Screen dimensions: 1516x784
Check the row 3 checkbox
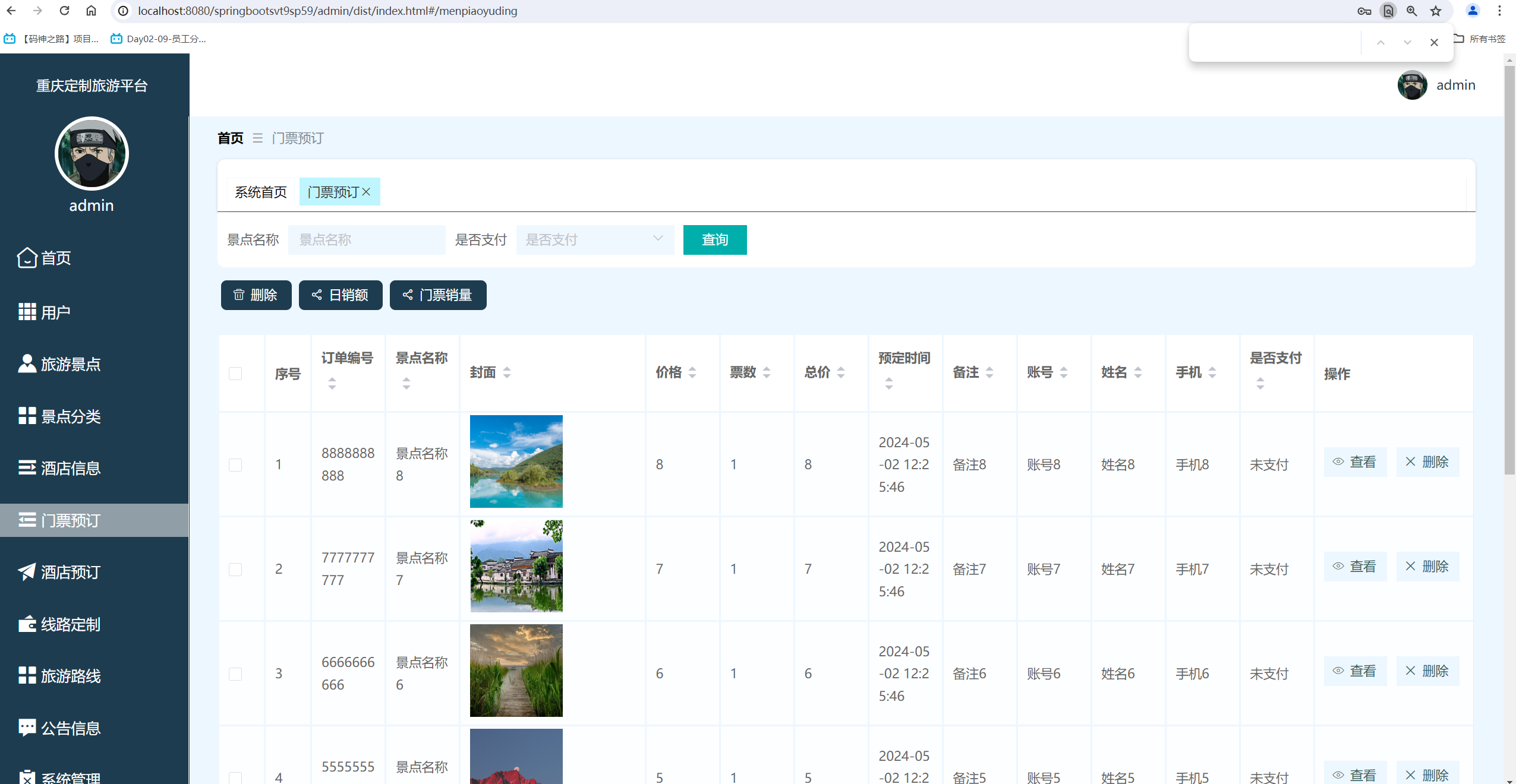coord(235,674)
